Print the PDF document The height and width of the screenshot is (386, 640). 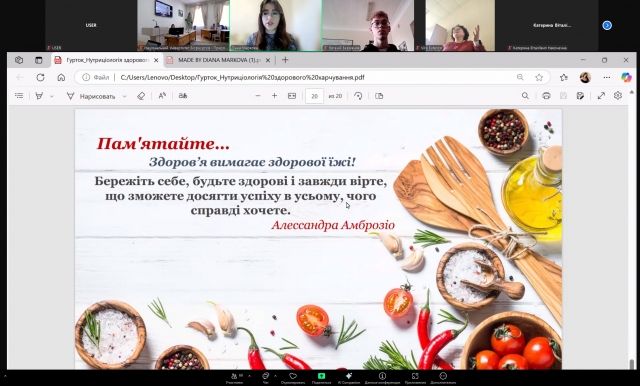click(546, 96)
